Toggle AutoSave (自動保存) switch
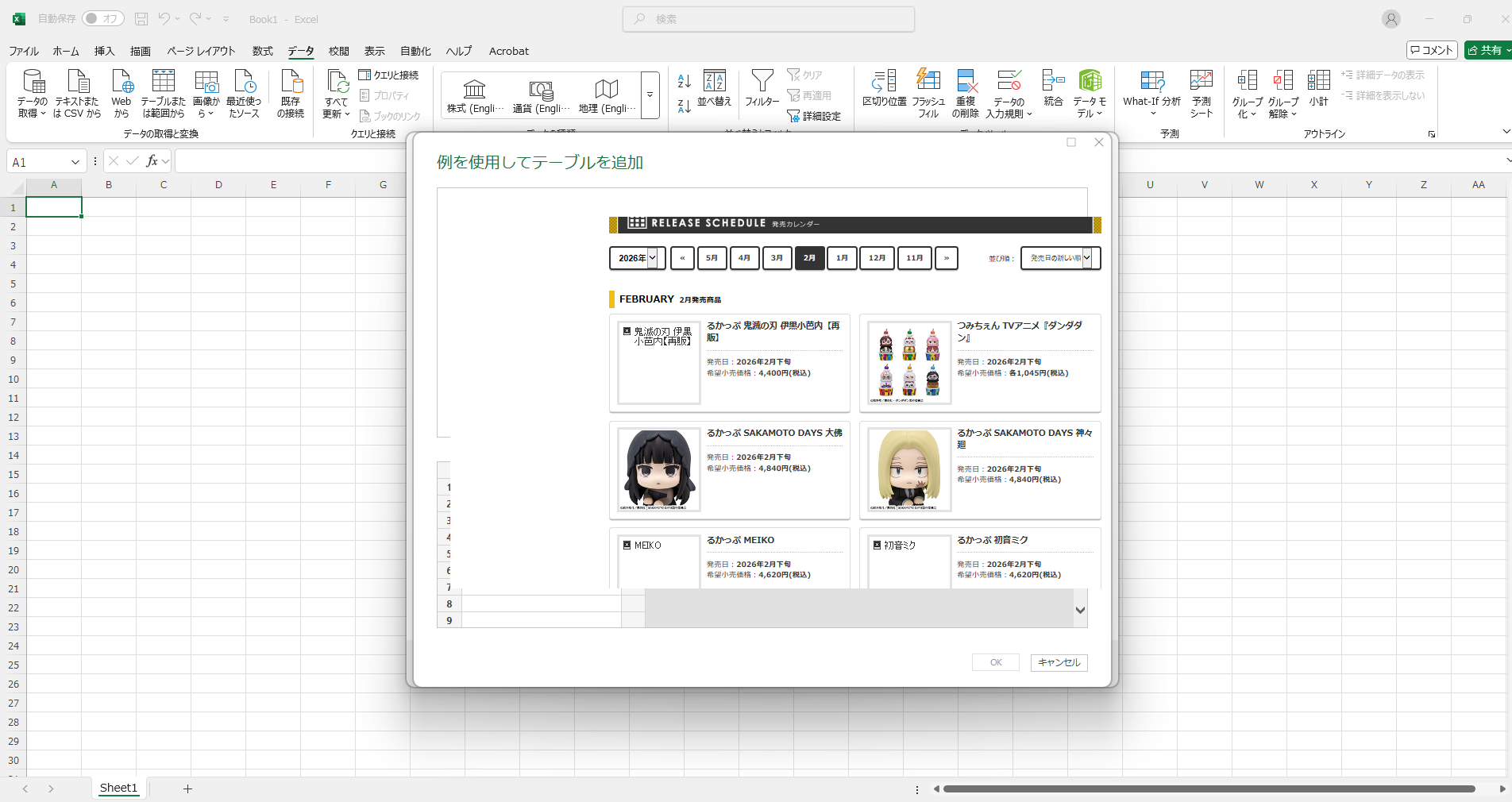This screenshot has height=802, width=1512. coord(102,18)
